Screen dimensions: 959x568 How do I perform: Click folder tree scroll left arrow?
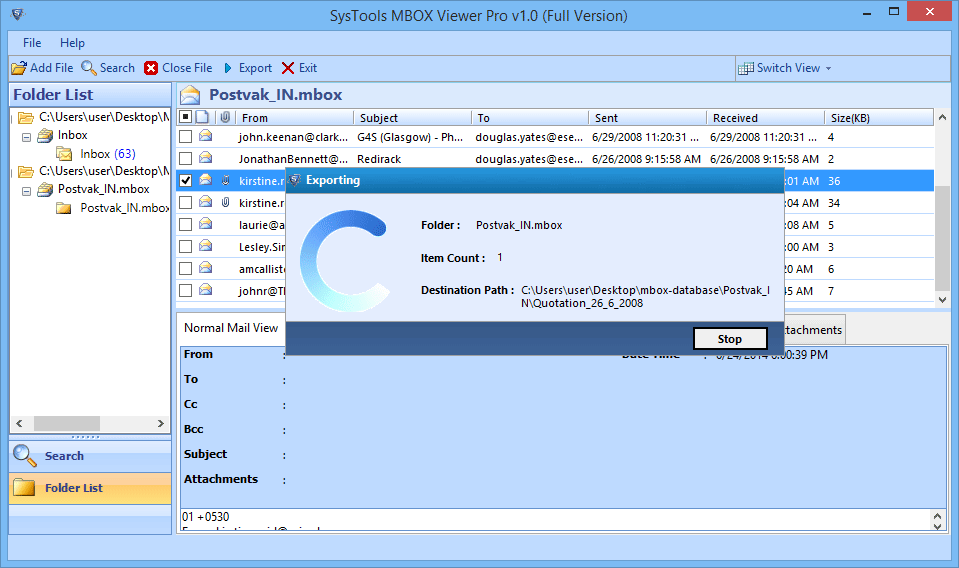(x=19, y=423)
